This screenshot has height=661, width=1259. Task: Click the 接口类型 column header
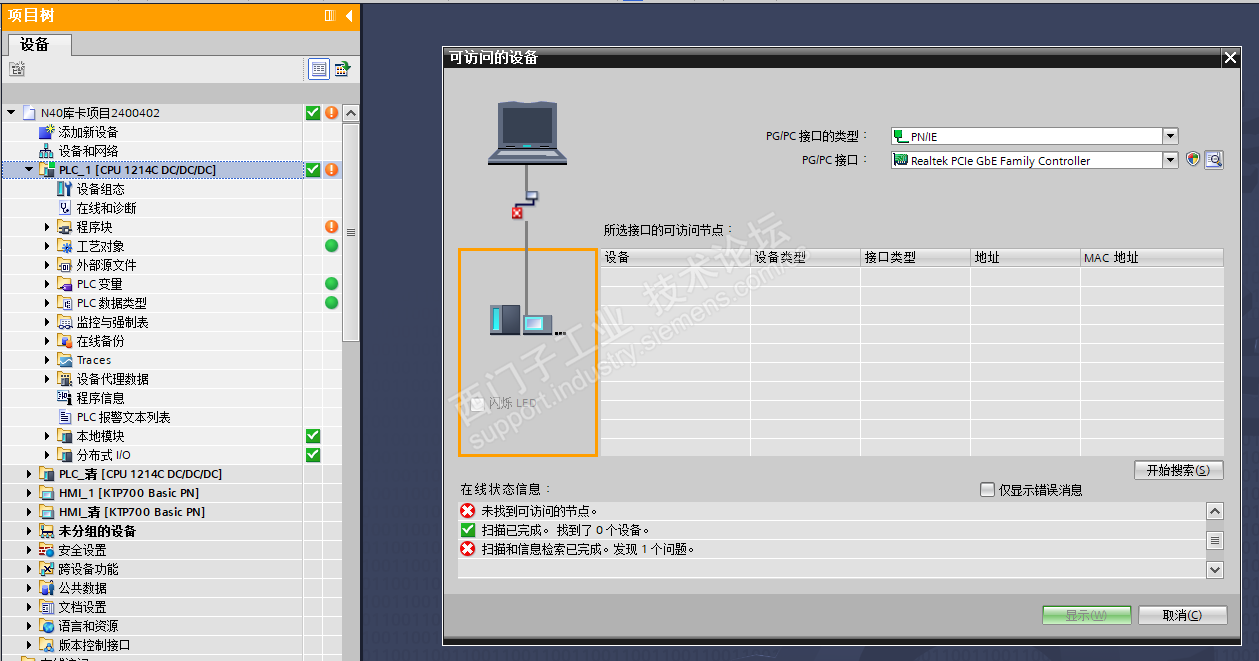coord(915,257)
